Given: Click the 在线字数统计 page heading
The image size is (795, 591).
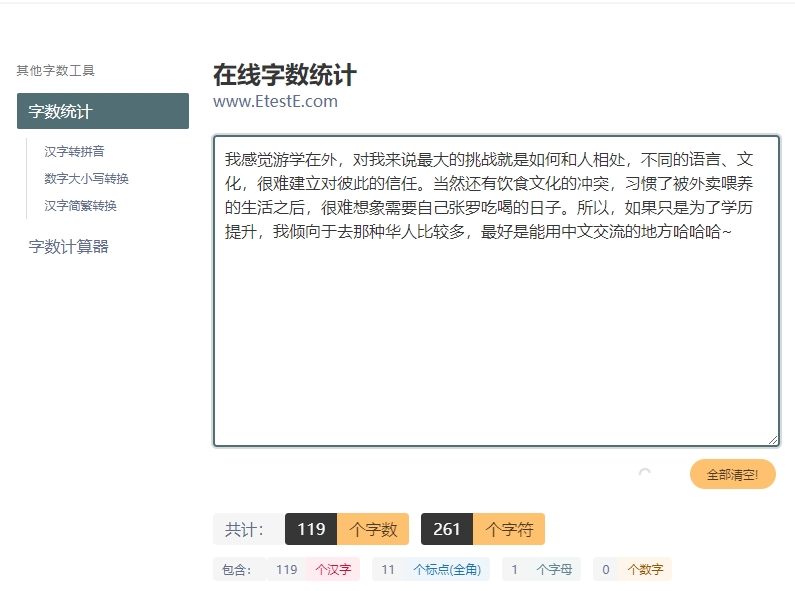Looking at the screenshot, I should click(285, 75).
